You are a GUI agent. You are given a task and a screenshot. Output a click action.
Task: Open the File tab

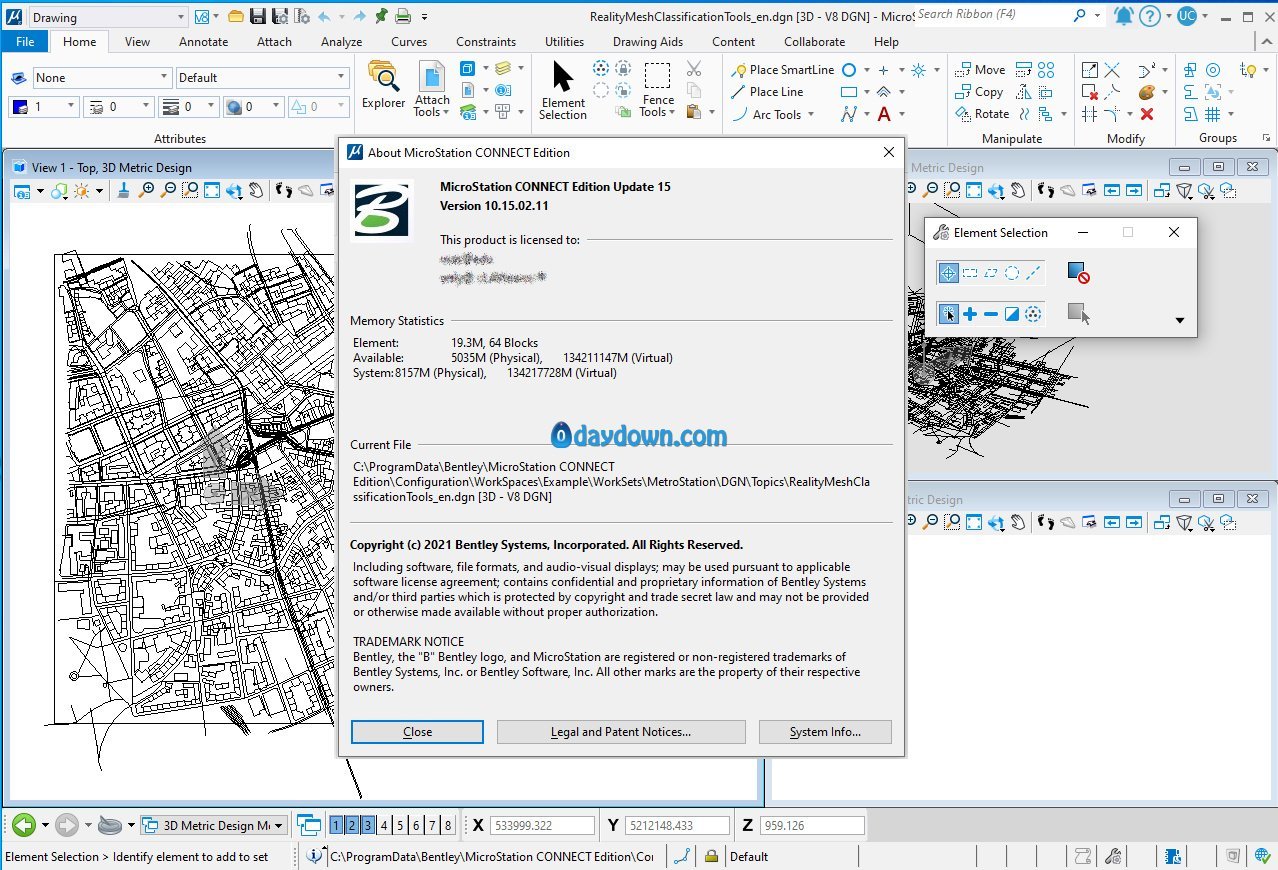(x=25, y=42)
